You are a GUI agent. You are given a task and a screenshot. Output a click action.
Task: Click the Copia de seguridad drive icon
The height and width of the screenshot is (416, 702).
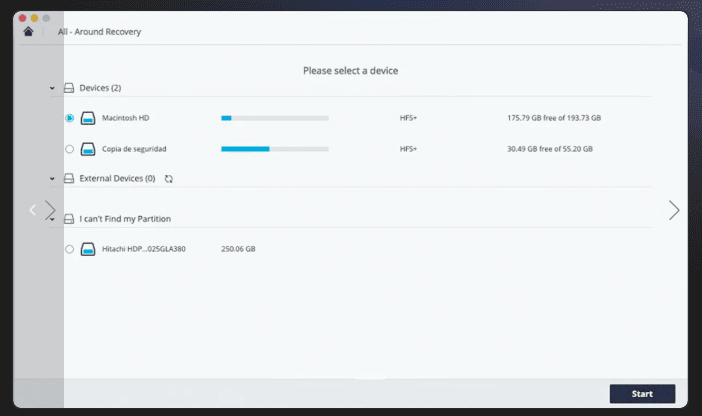coord(88,149)
